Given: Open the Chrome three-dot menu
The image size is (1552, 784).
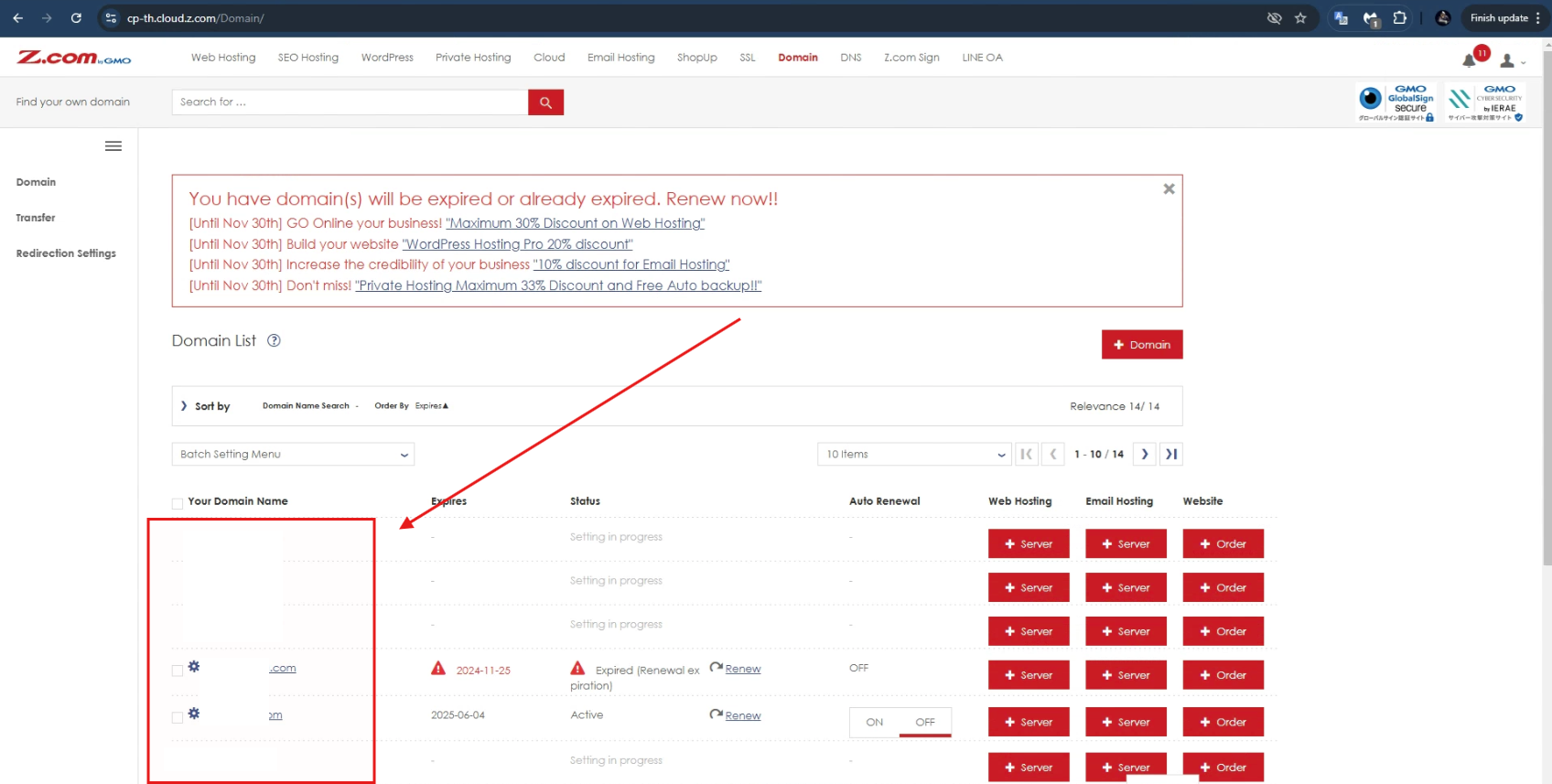Looking at the screenshot, I should point(1538,18).
